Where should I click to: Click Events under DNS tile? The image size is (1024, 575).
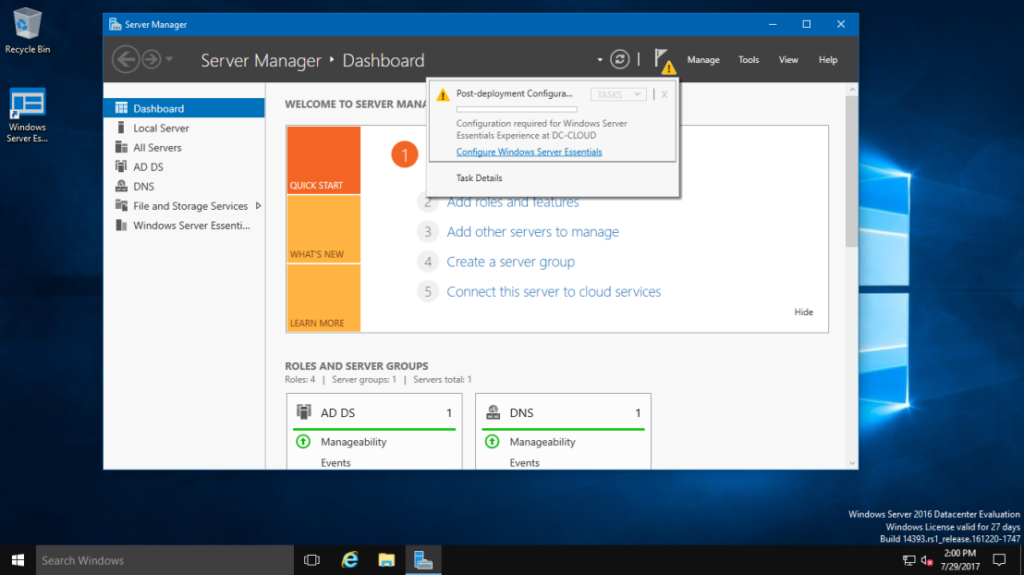click(x=524, y=463)
